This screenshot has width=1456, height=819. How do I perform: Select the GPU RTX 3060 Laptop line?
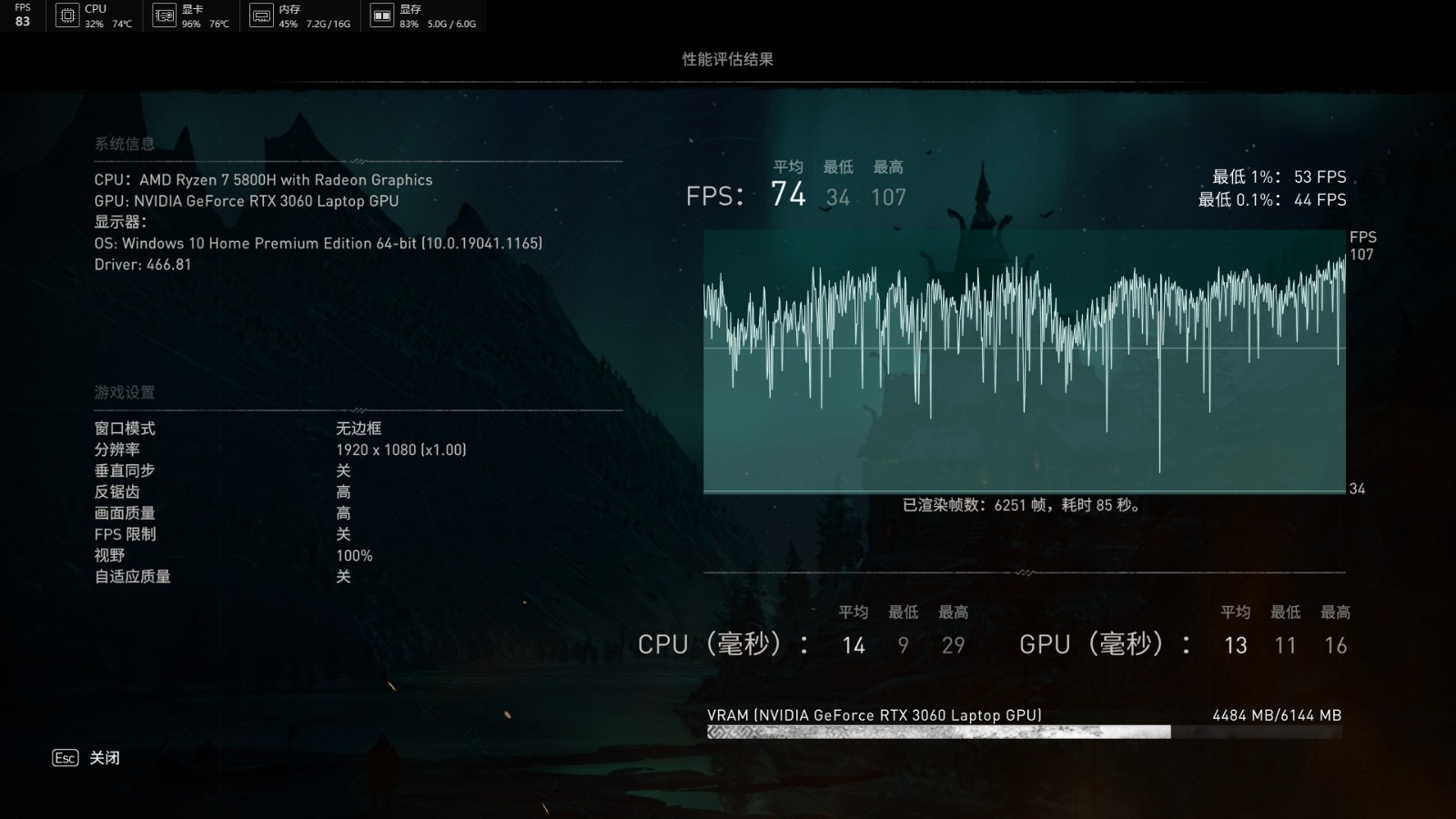pos(246,201)
